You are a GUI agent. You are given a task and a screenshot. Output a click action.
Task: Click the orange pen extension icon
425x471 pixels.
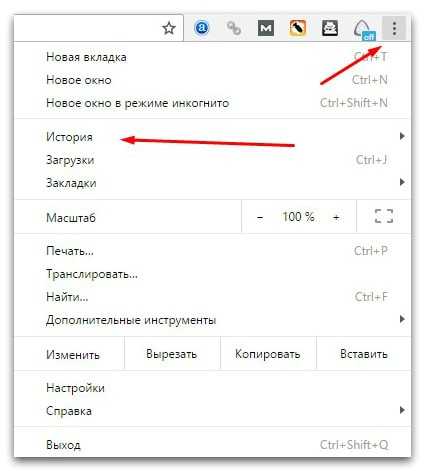(x=298, y=28)
